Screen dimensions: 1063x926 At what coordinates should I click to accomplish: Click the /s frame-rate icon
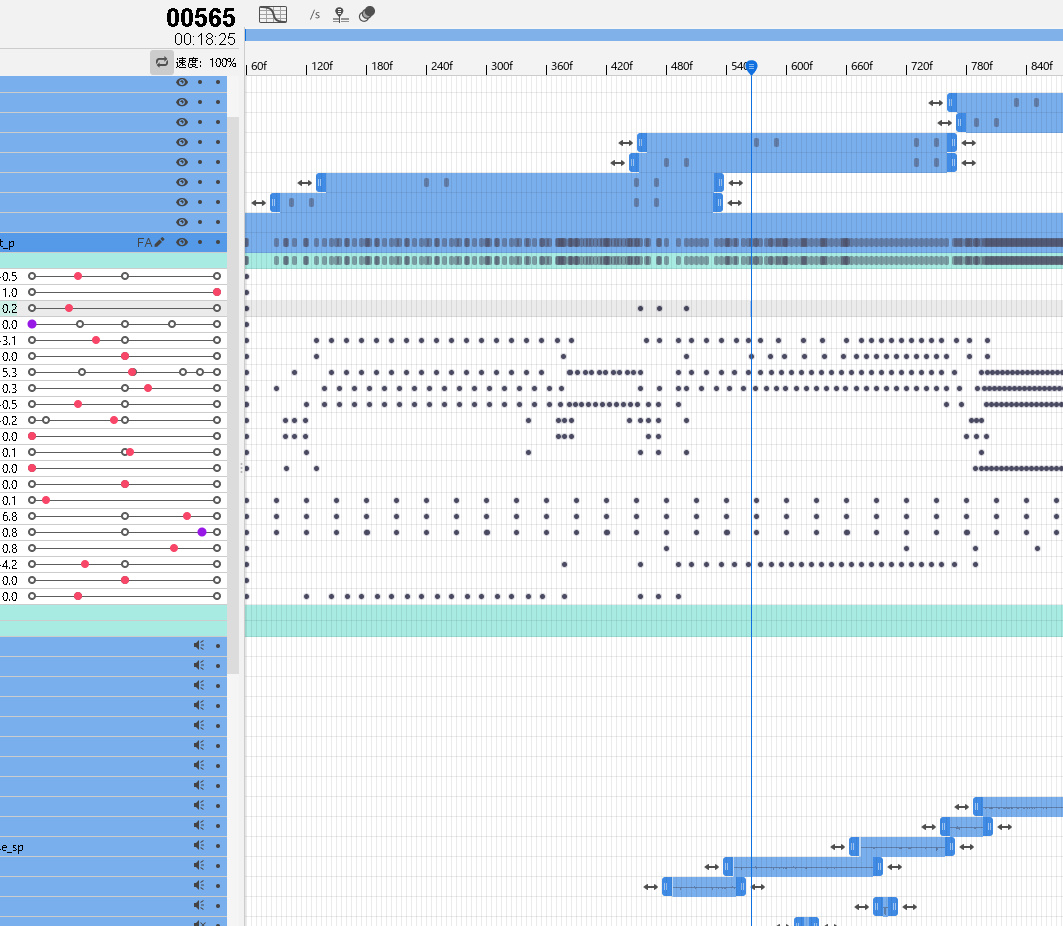315,14
